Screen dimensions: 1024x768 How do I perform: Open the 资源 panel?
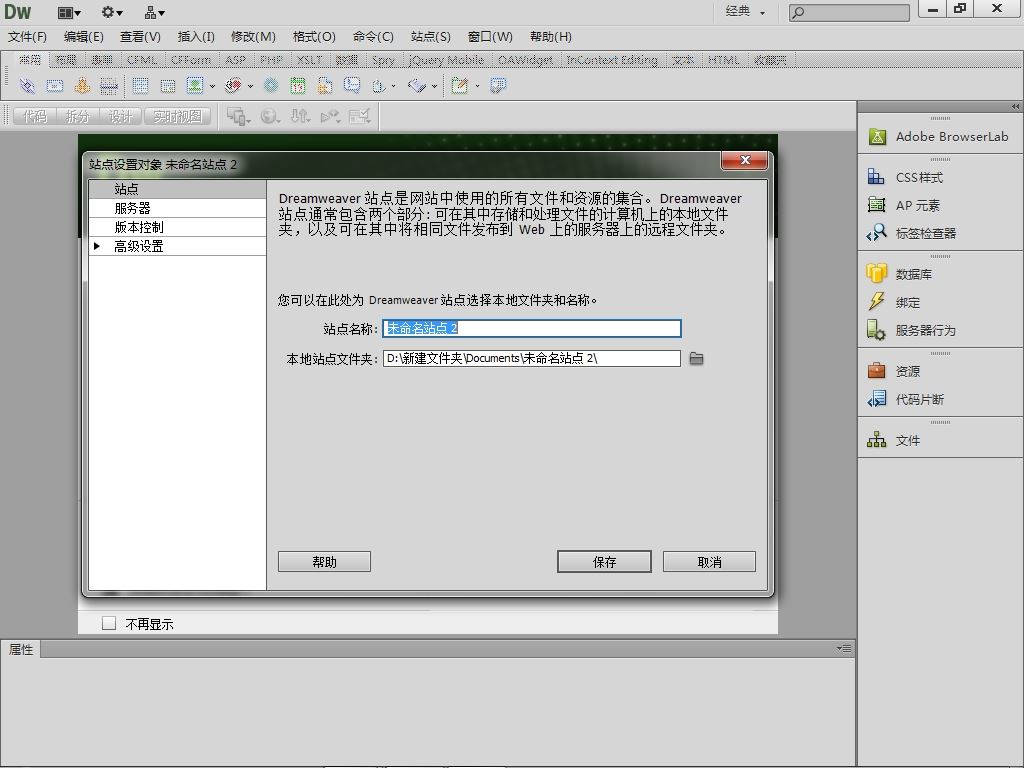[x=940, y=371]
